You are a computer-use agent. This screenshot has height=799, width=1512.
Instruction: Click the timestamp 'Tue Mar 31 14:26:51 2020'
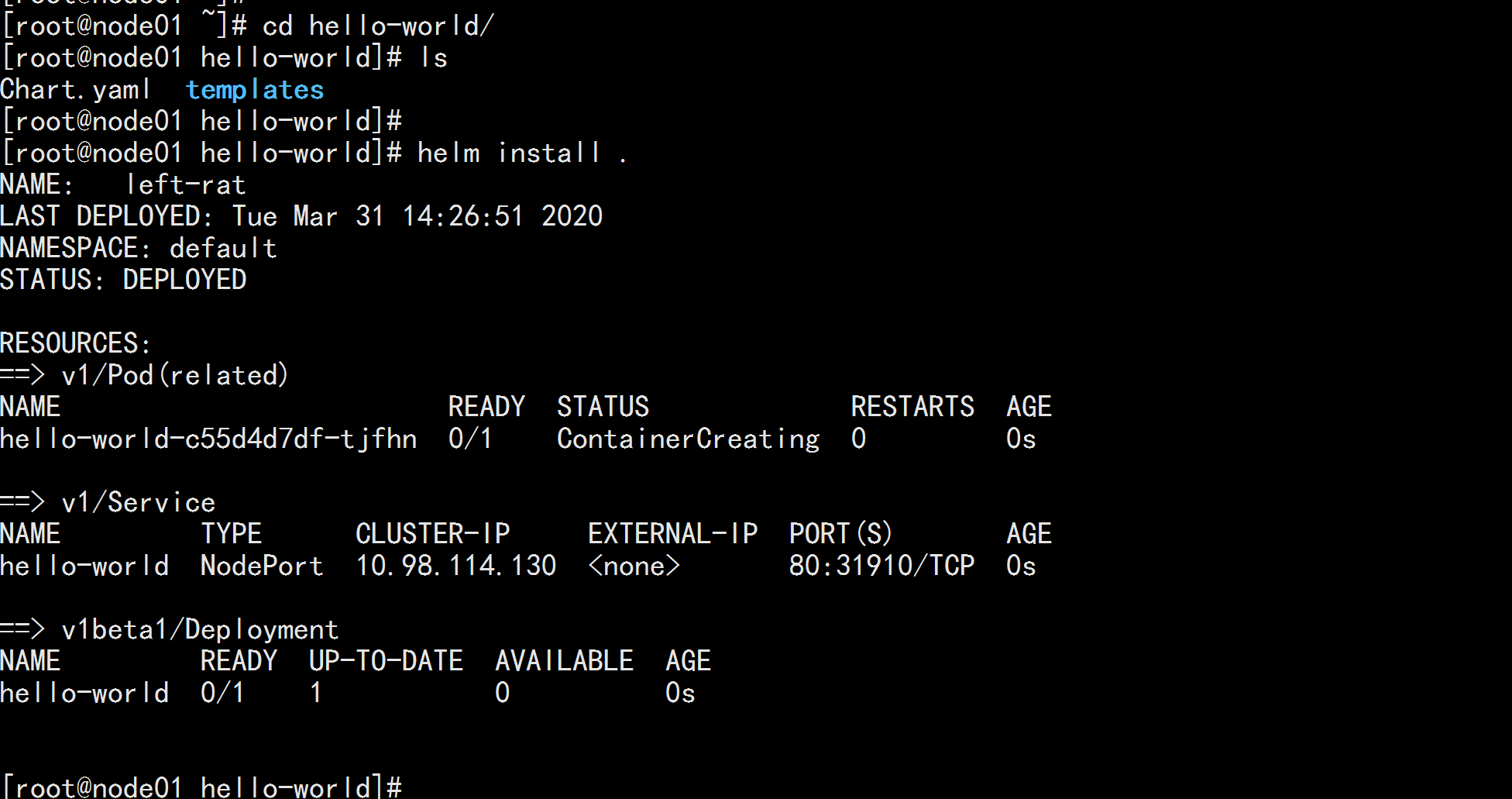pos(418,216)
